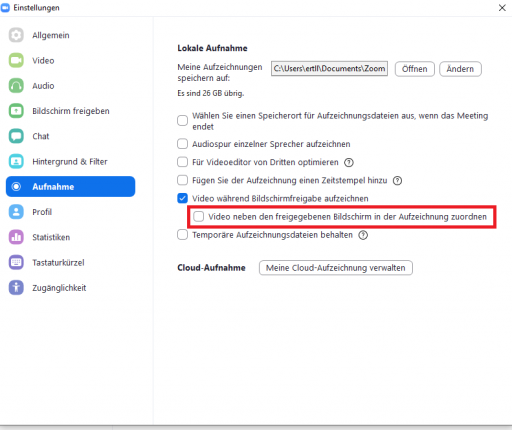Open the Audio headphones icon
The height and width of the screenshot is (430, 512).
(x=16, y=86)
